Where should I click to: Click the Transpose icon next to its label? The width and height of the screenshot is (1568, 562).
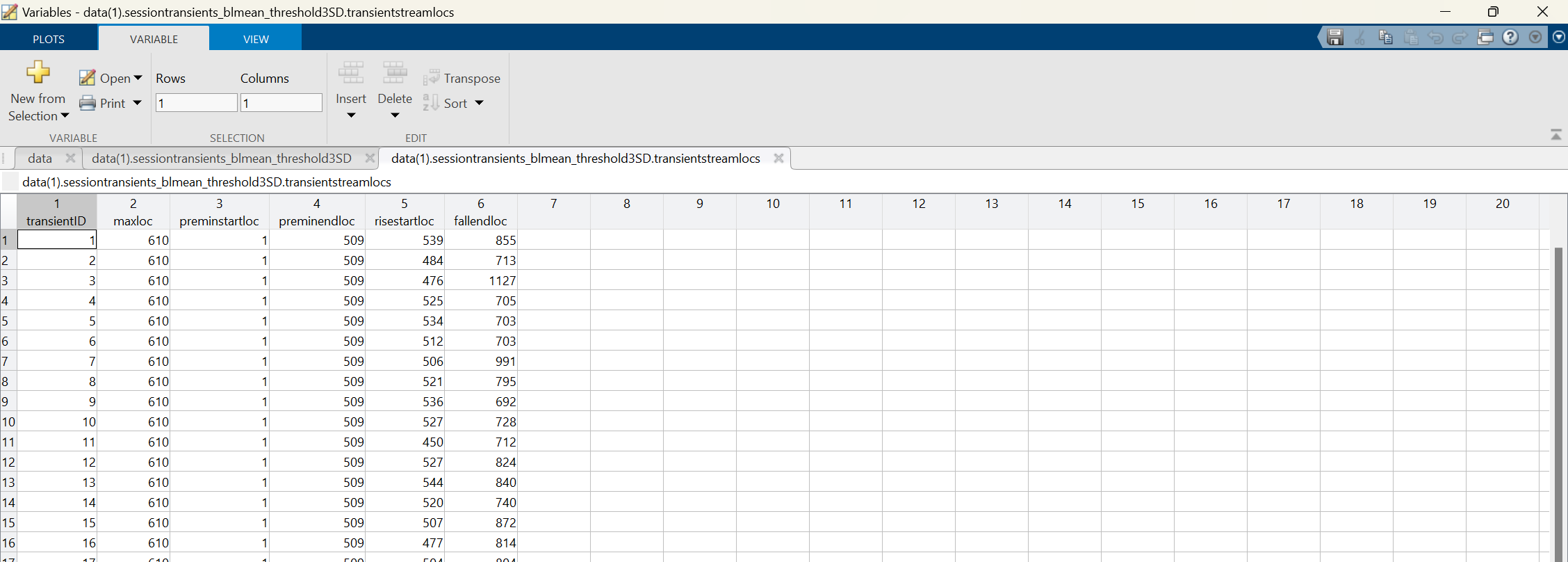click(431, 78)
